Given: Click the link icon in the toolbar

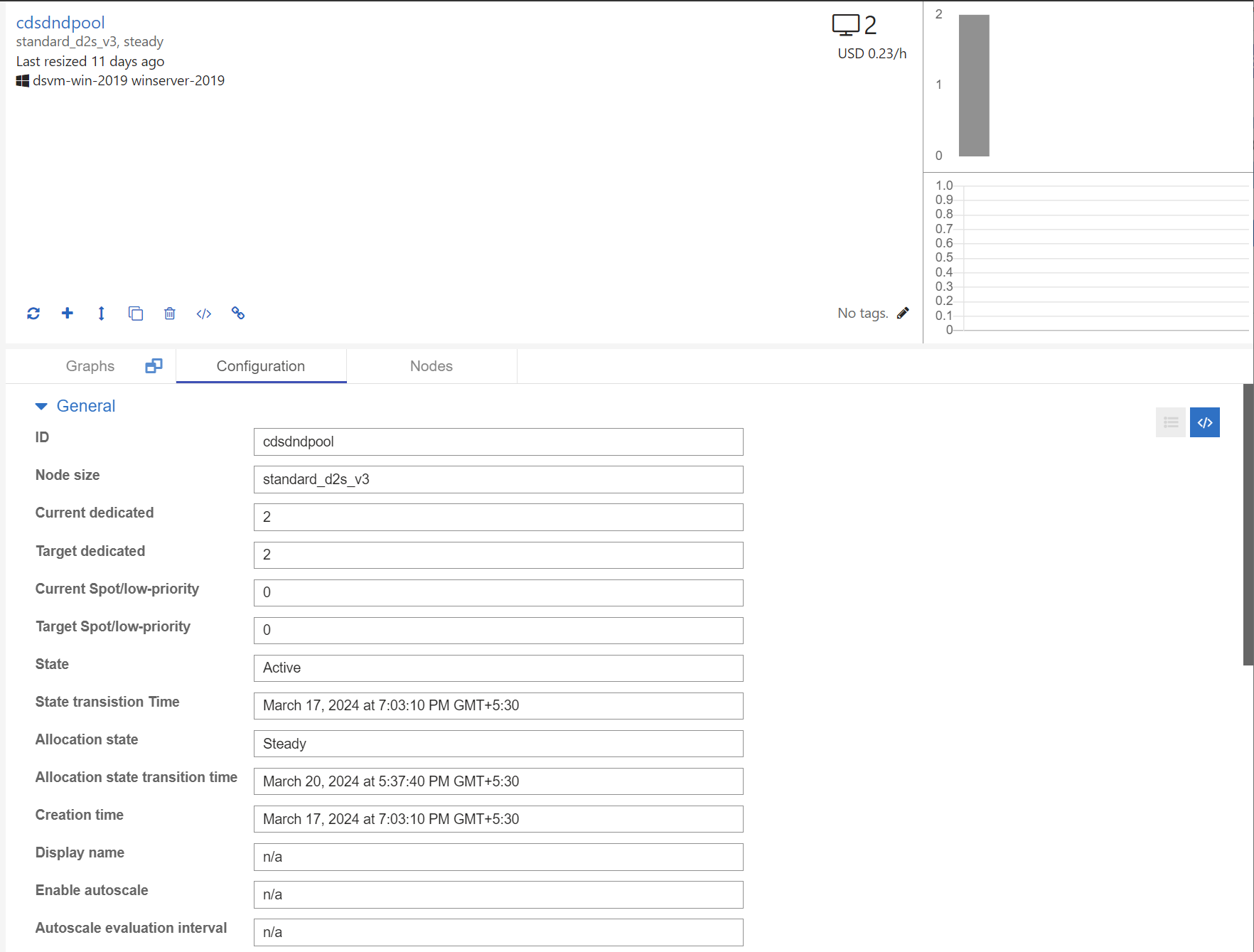Looking at the screenshot, I should pos(237,313).
